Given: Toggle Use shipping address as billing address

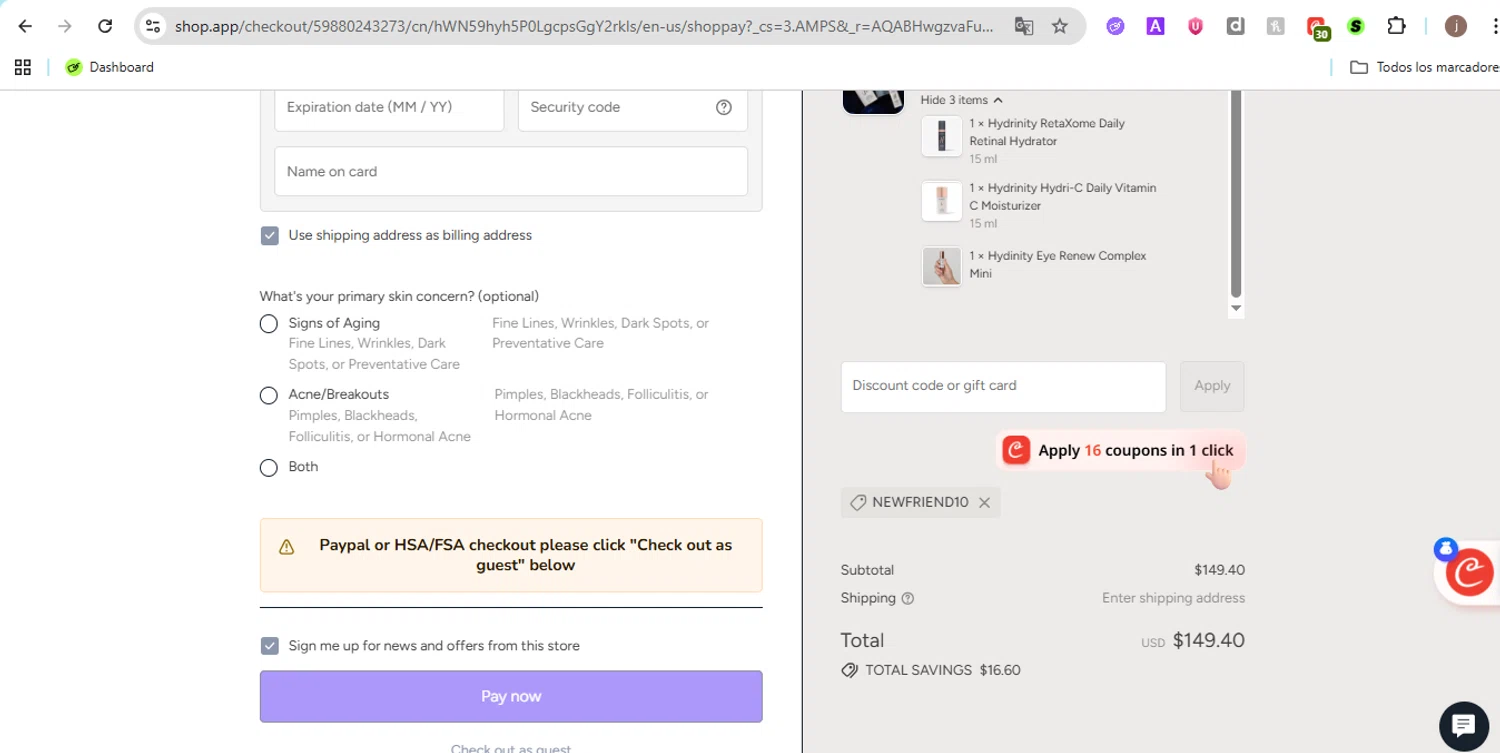Looking at the screenshot, I should (x=270, y=235).
